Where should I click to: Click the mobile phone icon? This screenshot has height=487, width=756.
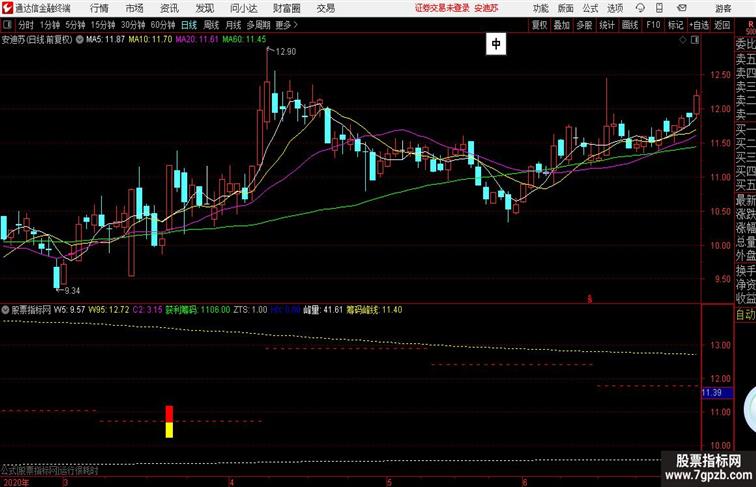pyautogui.click(x=660, y=8)
